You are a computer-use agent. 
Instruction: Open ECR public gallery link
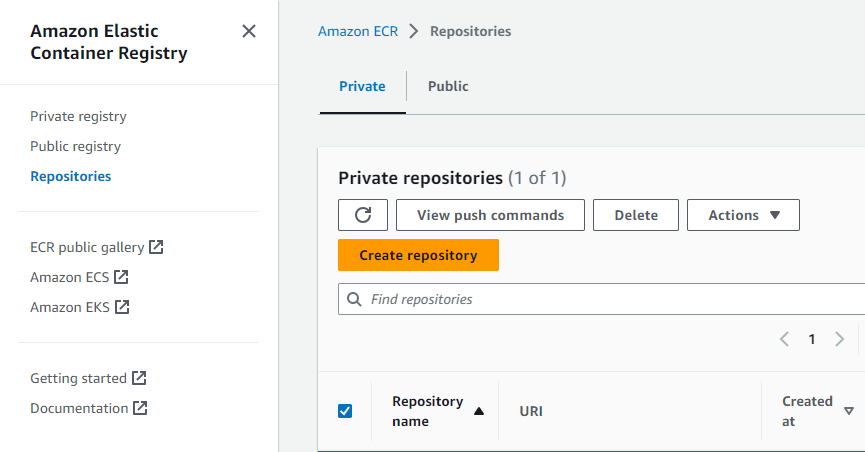point(87,247)
